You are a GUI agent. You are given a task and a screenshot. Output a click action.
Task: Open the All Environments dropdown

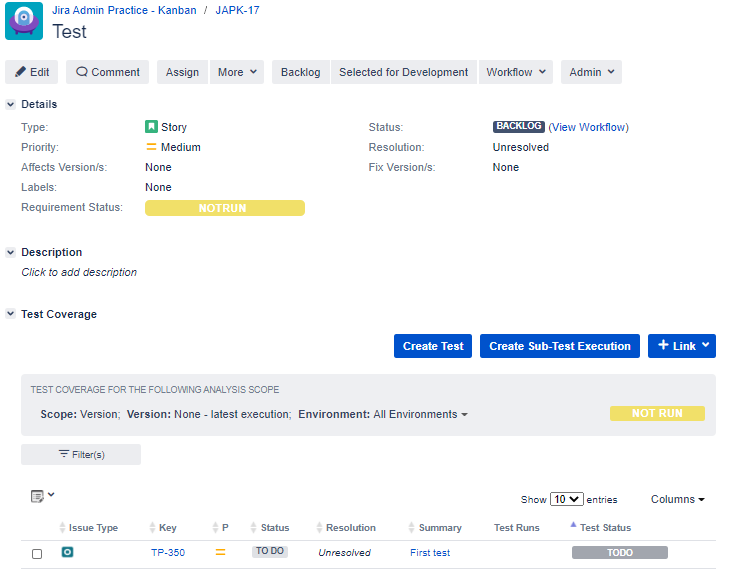(420, 414)
